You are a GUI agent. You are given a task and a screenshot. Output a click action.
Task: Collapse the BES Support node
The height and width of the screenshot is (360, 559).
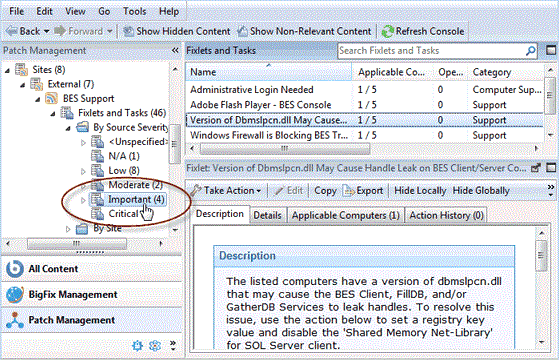pyautogui.click(x=37, y=99)
